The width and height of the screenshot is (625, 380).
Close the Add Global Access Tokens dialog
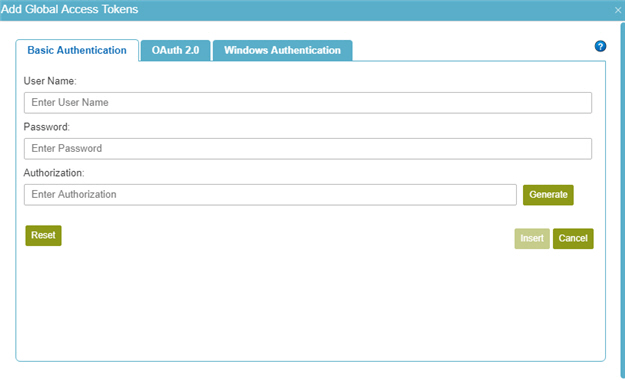pyautogui.click(x=618, y=10)
